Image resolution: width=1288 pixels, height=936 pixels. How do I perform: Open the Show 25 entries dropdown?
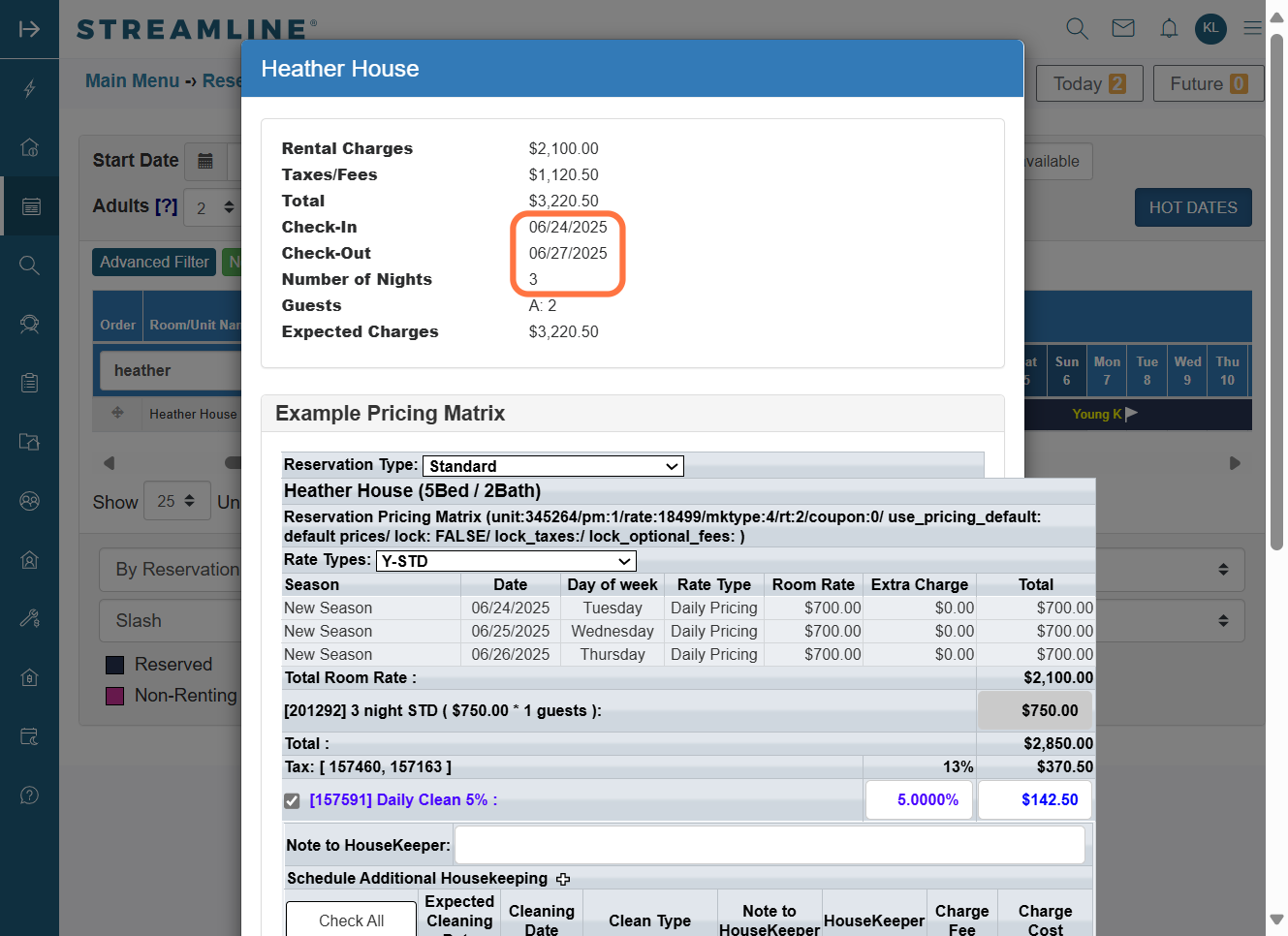pyautogui.click(x=177, y=501)
